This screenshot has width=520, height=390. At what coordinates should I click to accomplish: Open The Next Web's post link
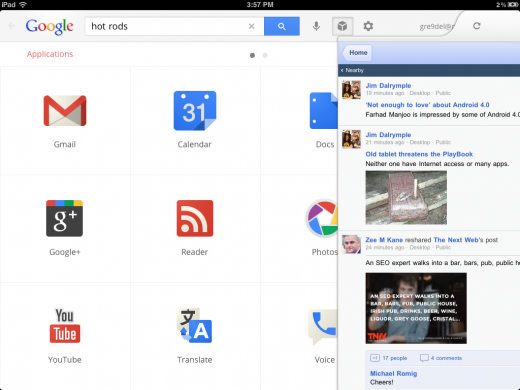pyautogui.click(x=456, y=240)
